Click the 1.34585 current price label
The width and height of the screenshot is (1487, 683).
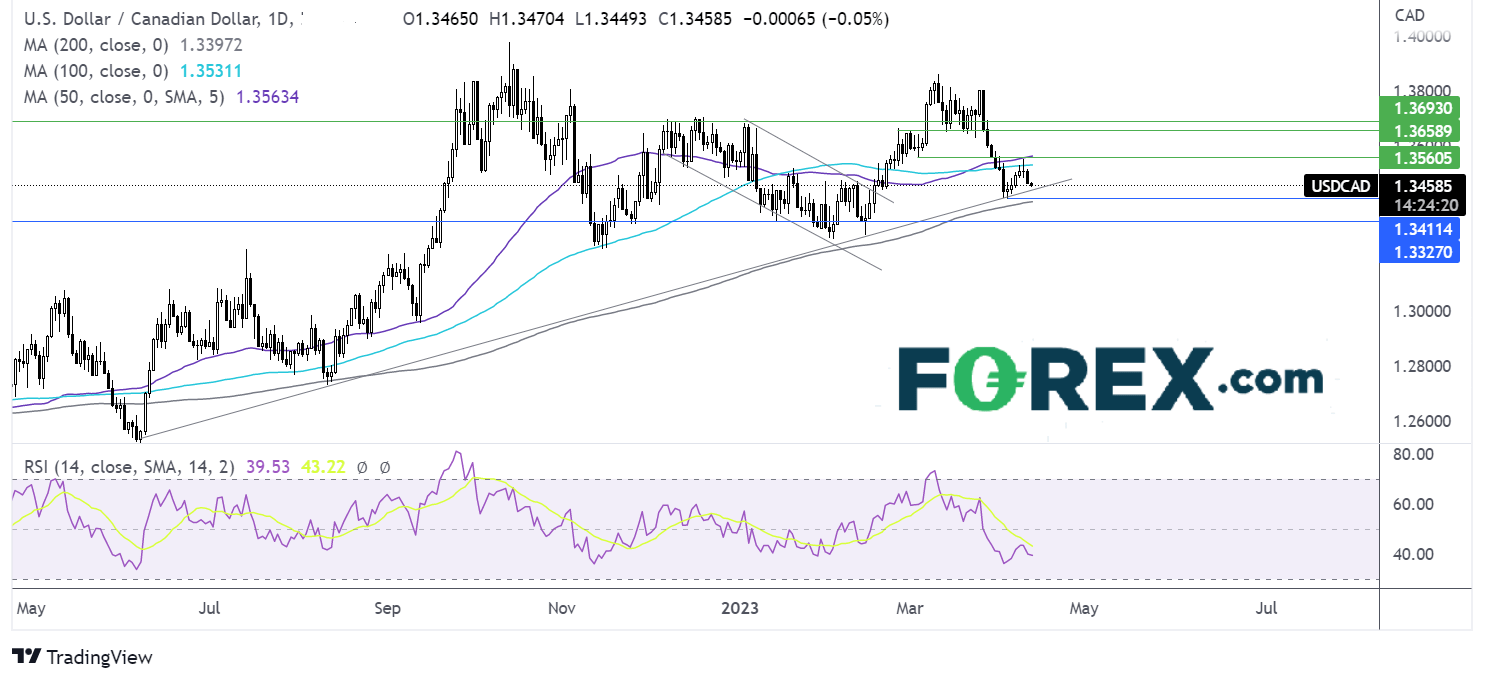point(1422,185)
